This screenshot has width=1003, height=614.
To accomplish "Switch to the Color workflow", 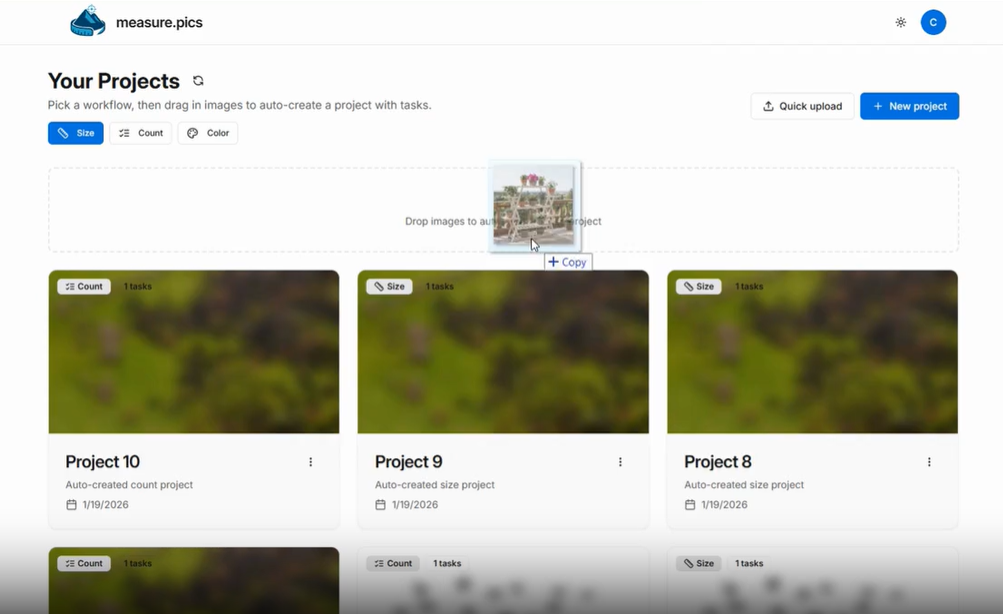I will pos(207,132).
